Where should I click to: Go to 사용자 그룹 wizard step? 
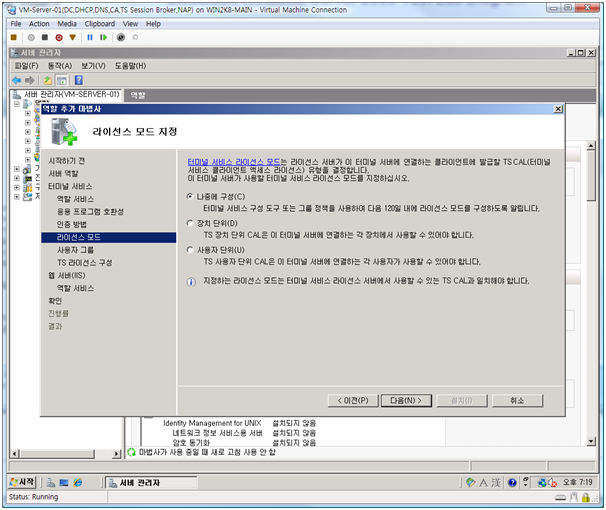[x=75, y=250]
